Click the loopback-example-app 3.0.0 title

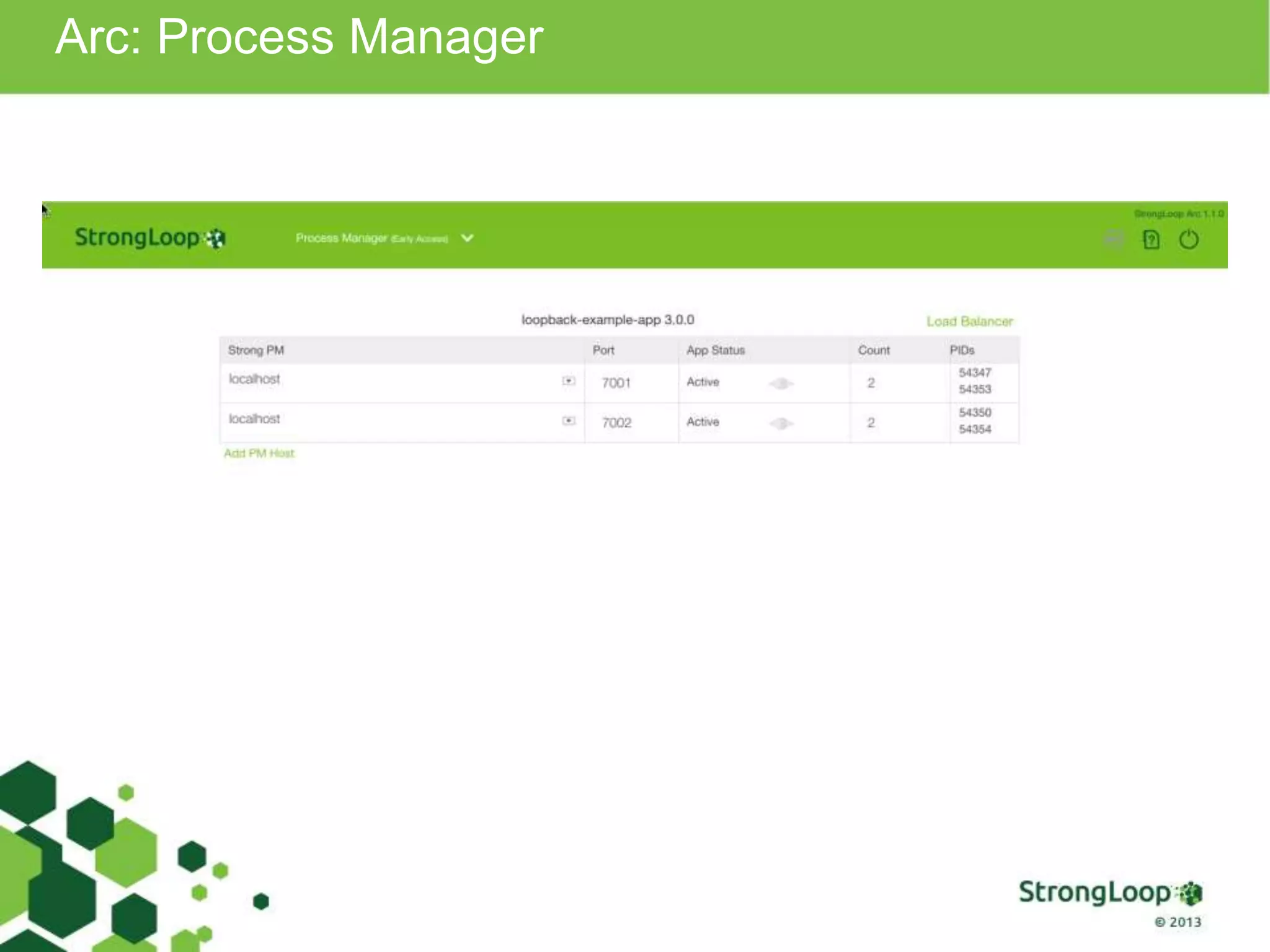(x=608, y=320)
